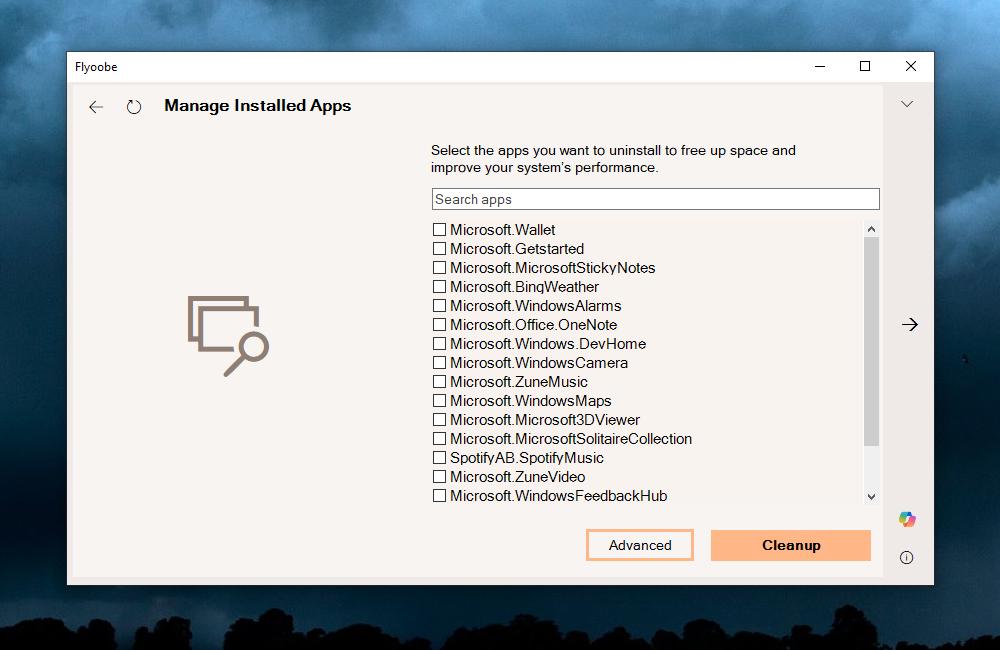
Task: Click the app list scroll down arrow
Action: [872, 497]
